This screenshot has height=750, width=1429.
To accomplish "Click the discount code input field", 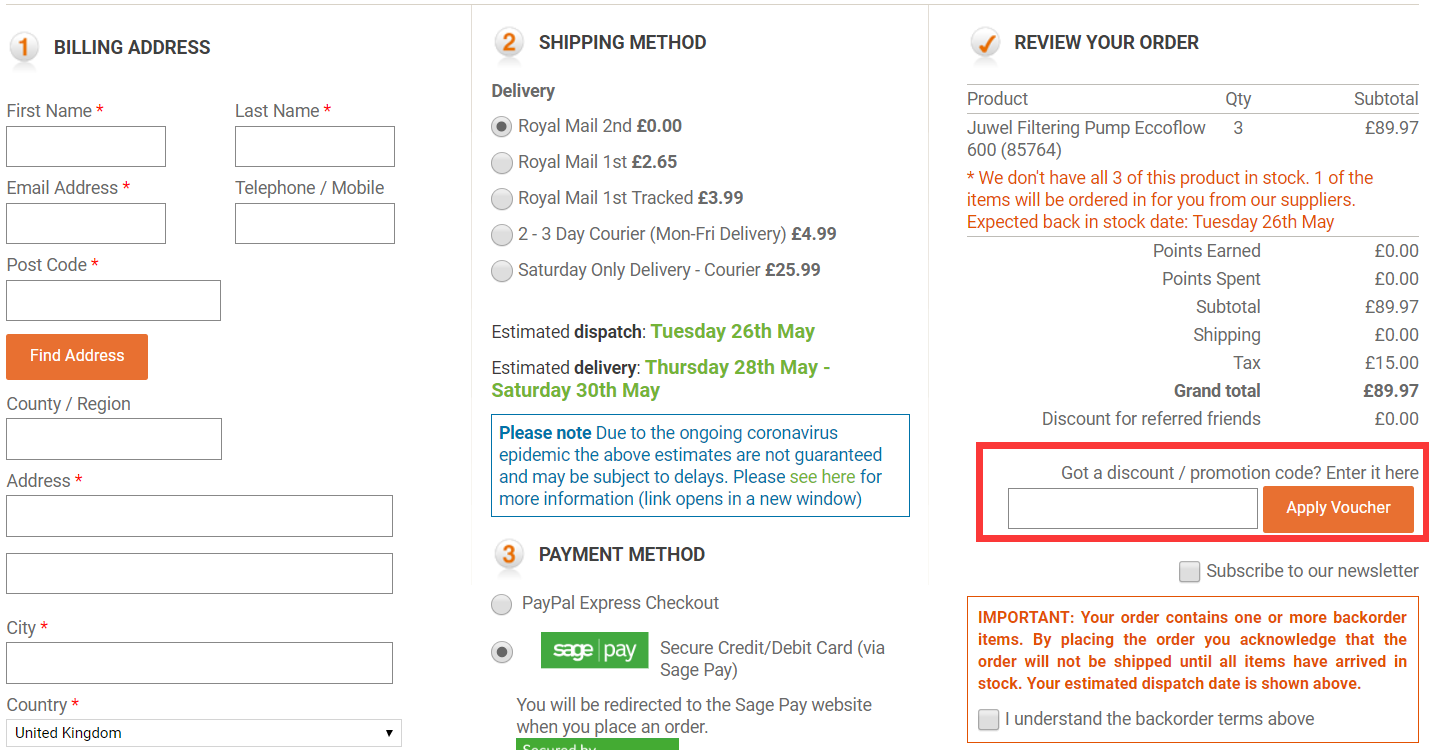I will (x=1132, y=509).
